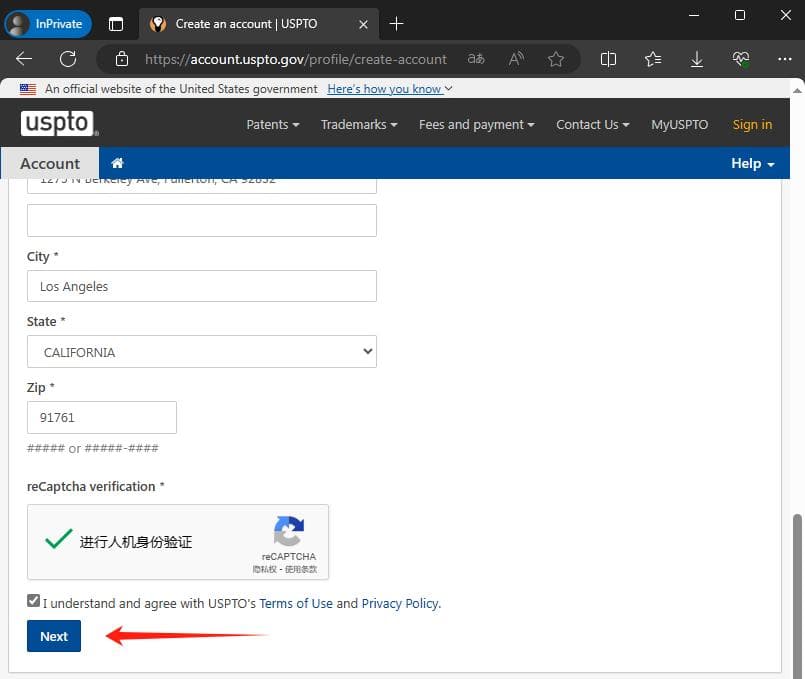Close the Create an account tab
Viewport: 805px width, 679px height.
(363, 24)
